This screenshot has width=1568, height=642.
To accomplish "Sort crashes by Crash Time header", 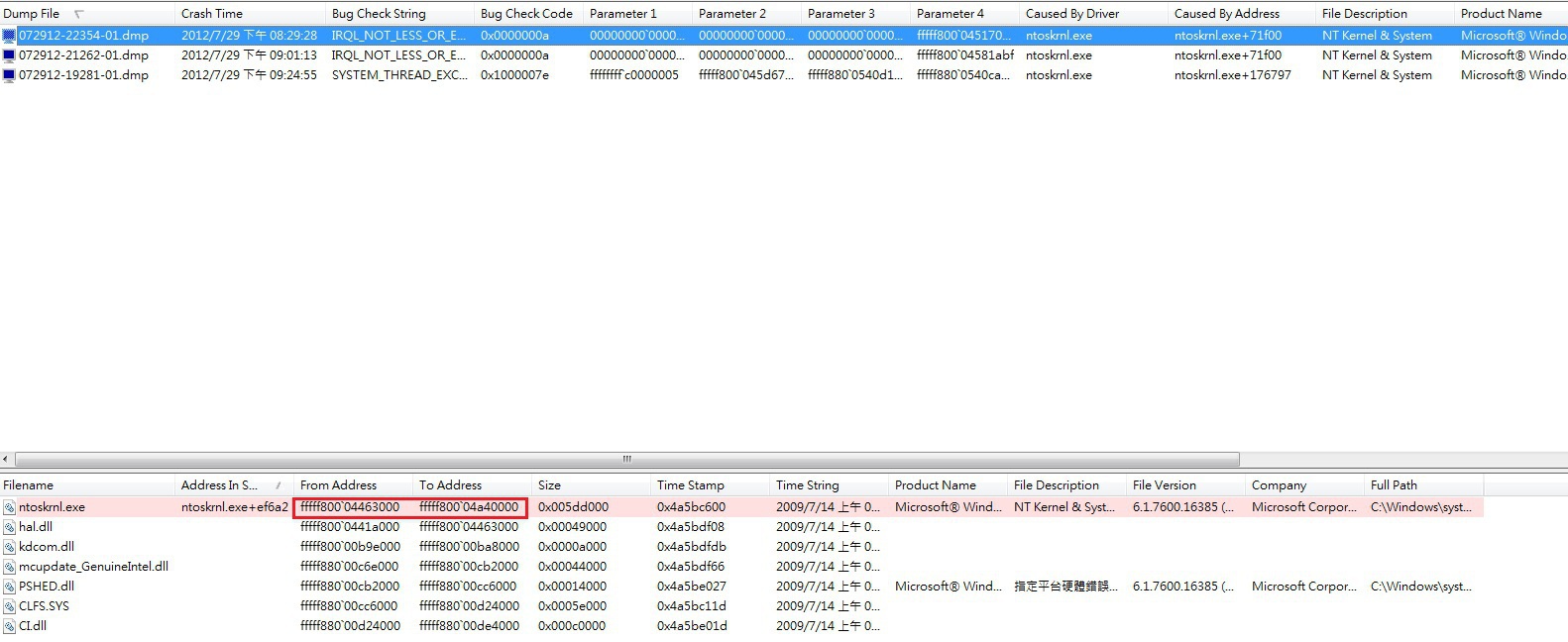I will [x=211, y=14].
